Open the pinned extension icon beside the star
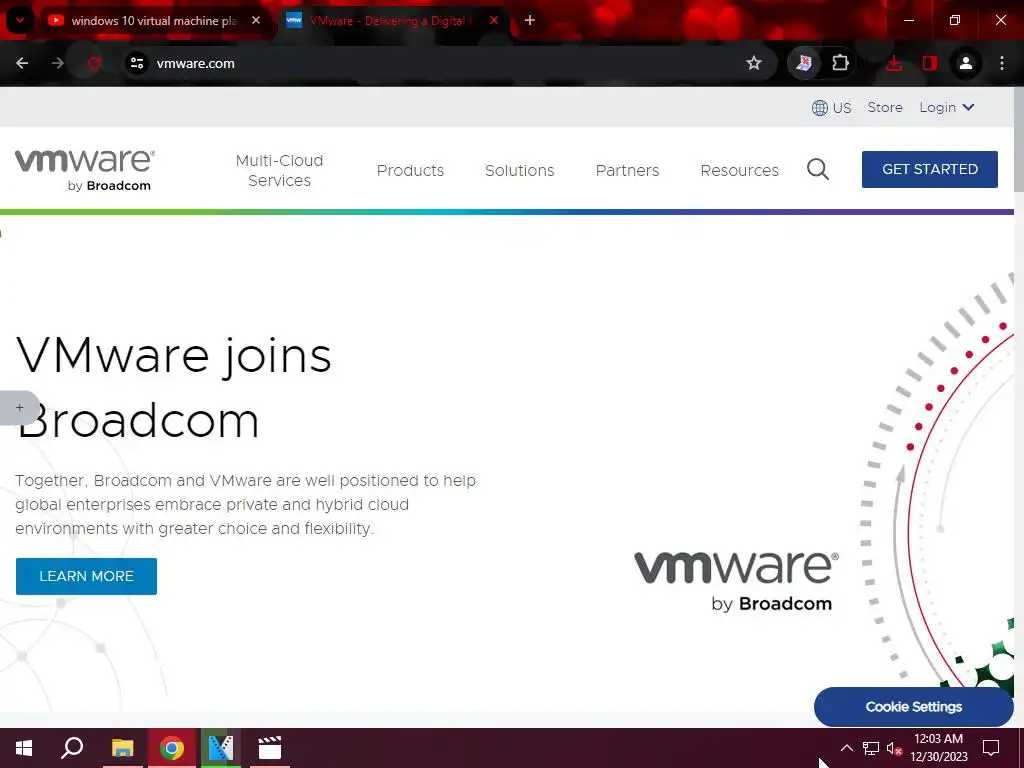This screenshot has width=1024, height=768. click(x=804, y=63)
